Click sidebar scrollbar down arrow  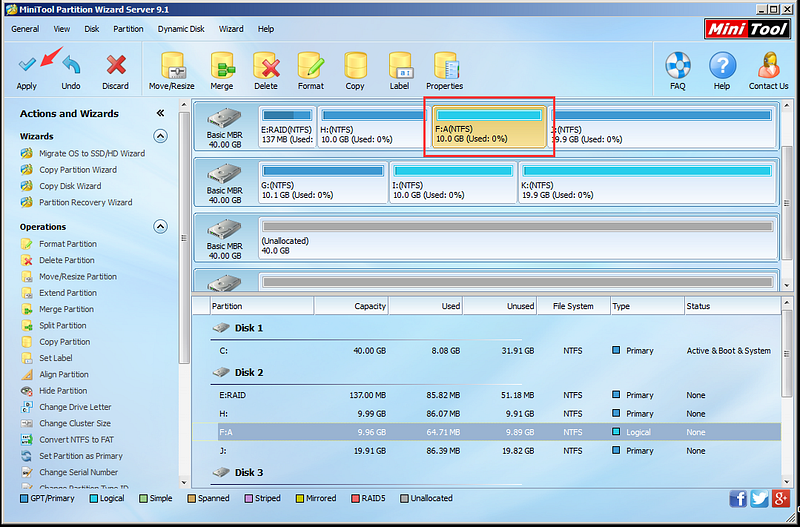tap(184, 482)
